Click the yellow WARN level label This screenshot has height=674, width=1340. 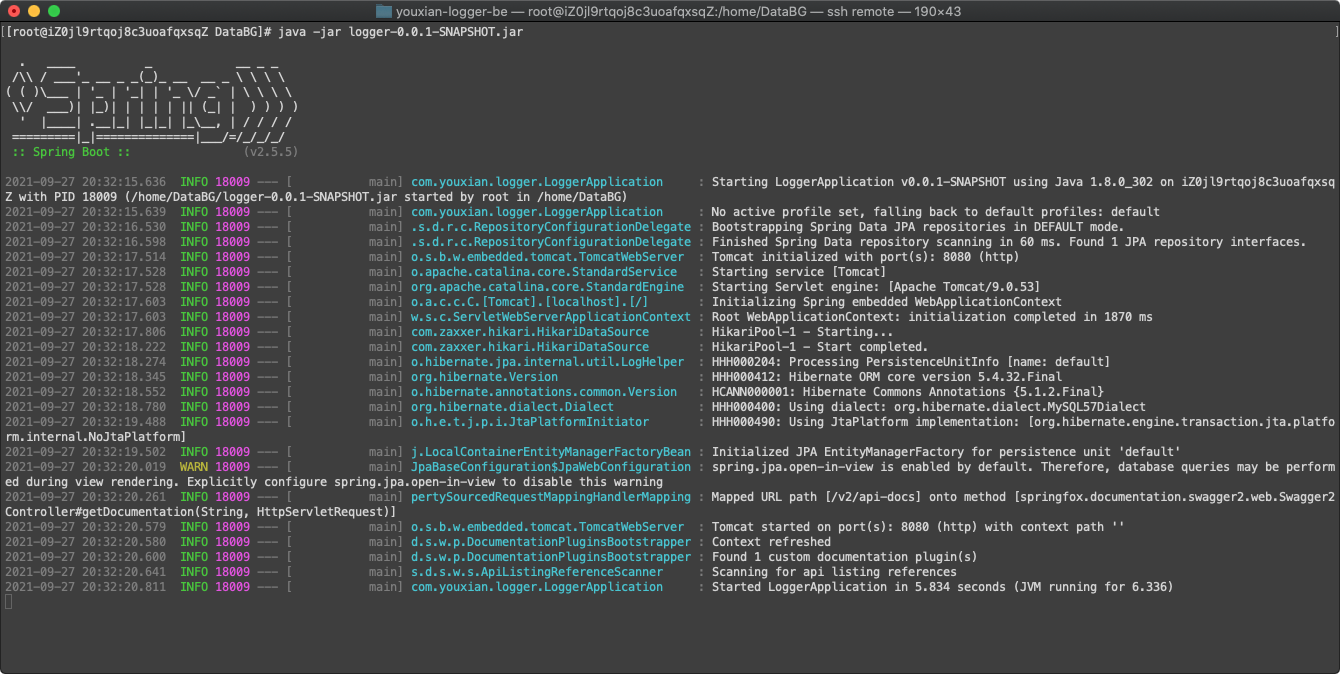[x=194, y=467]
